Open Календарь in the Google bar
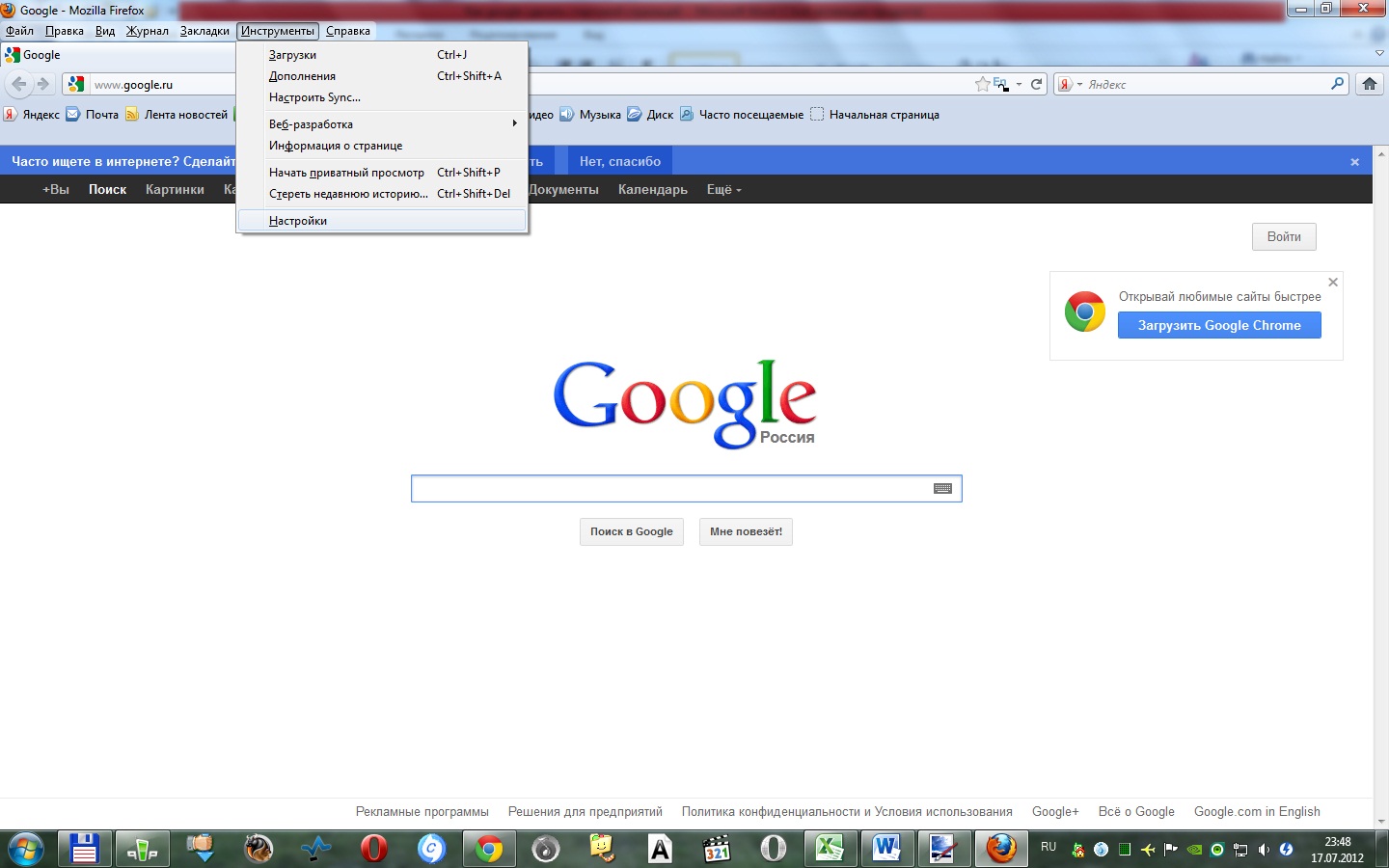Image resolution: width=1389 pixels, height=868 pixels. 653,189
